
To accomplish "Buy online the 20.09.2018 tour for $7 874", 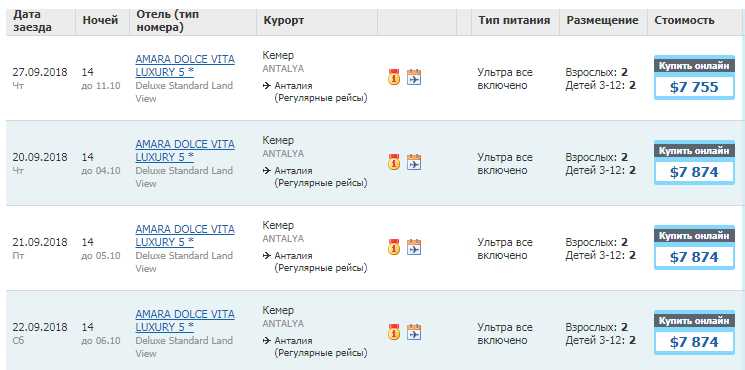I will pos(694,162).
